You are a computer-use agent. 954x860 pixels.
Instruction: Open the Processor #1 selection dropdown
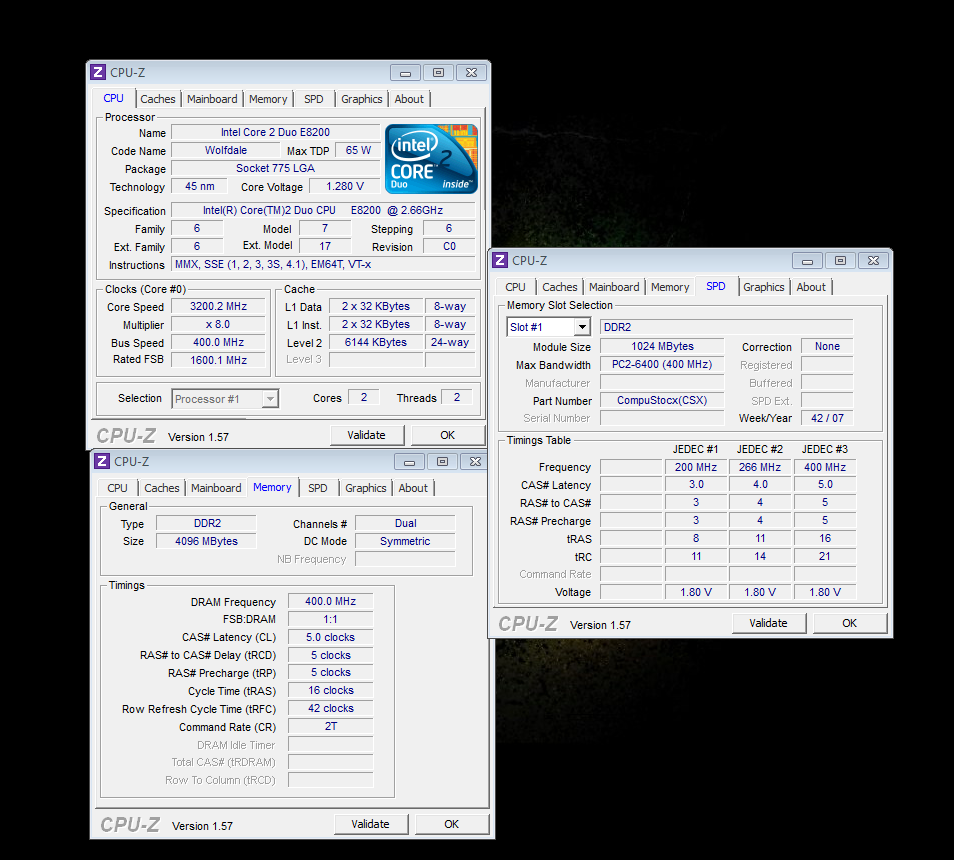pos(270,399)
